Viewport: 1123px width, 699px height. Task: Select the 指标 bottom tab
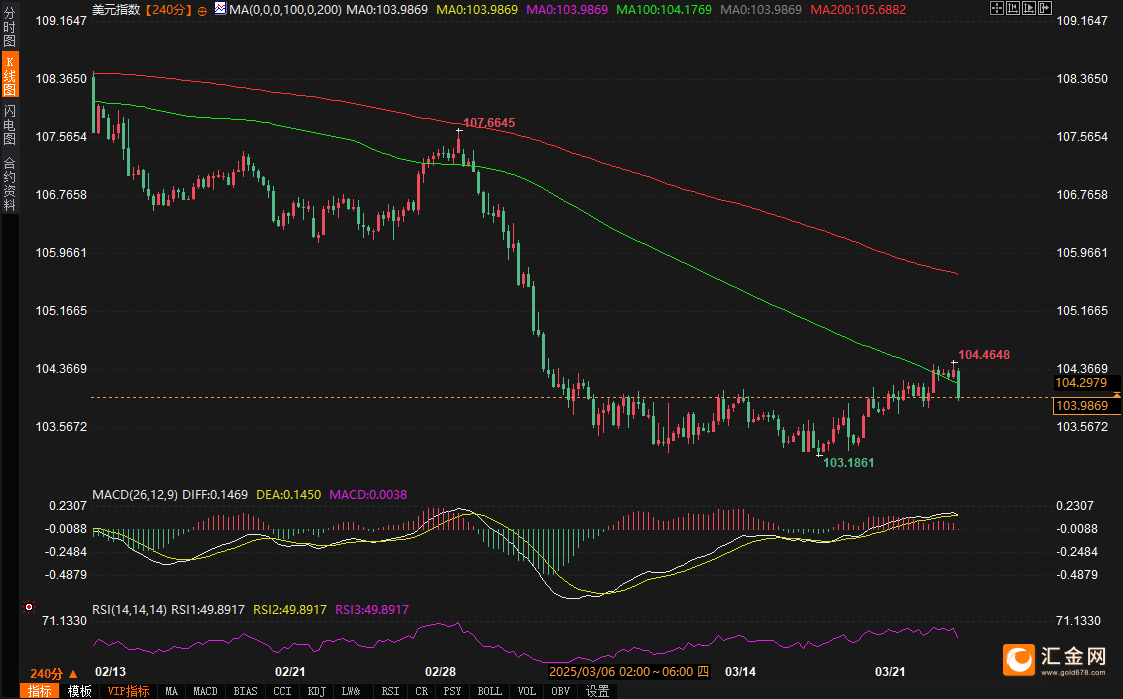[40, 691]
